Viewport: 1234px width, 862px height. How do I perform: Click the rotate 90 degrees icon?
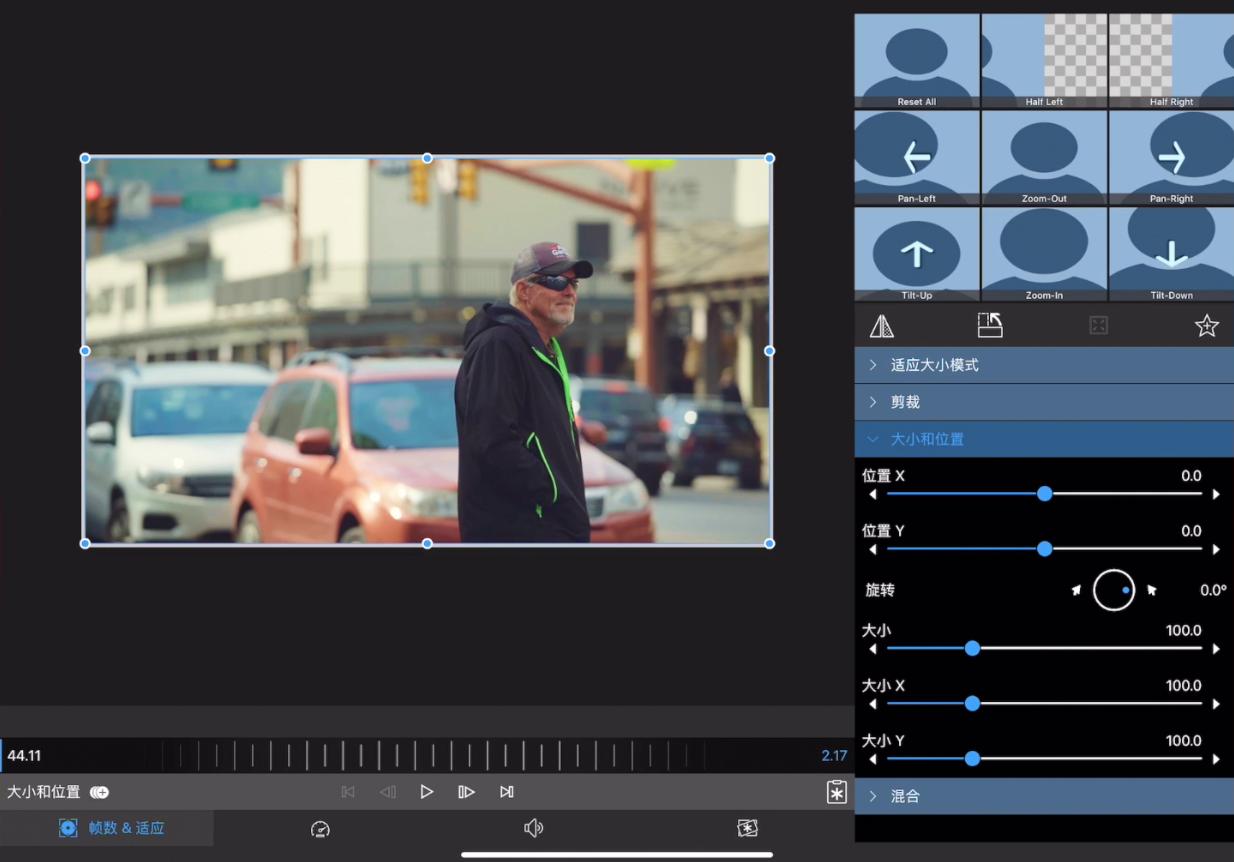coord(989,326)
